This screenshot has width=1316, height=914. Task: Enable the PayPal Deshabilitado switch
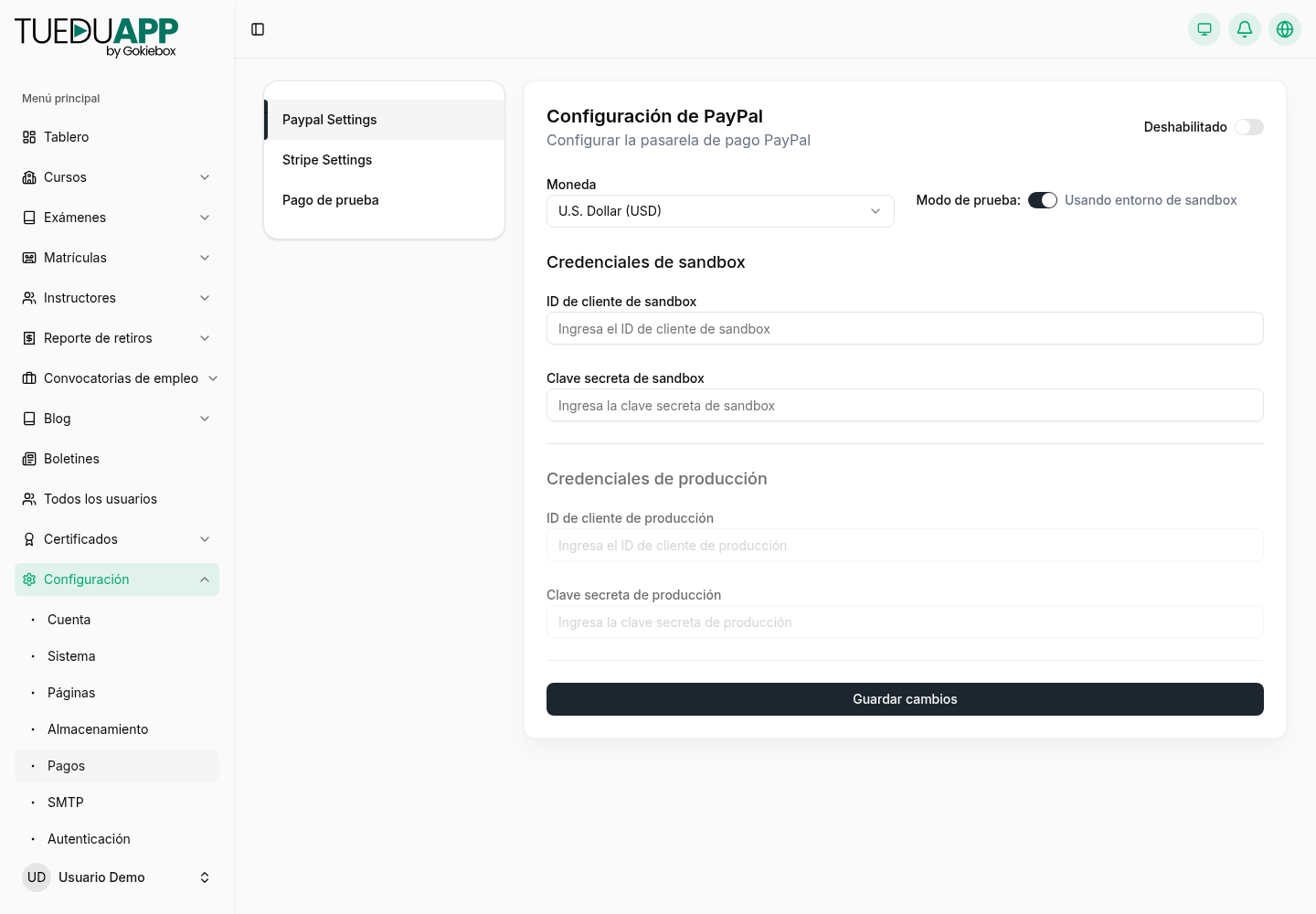(1249, 127)
